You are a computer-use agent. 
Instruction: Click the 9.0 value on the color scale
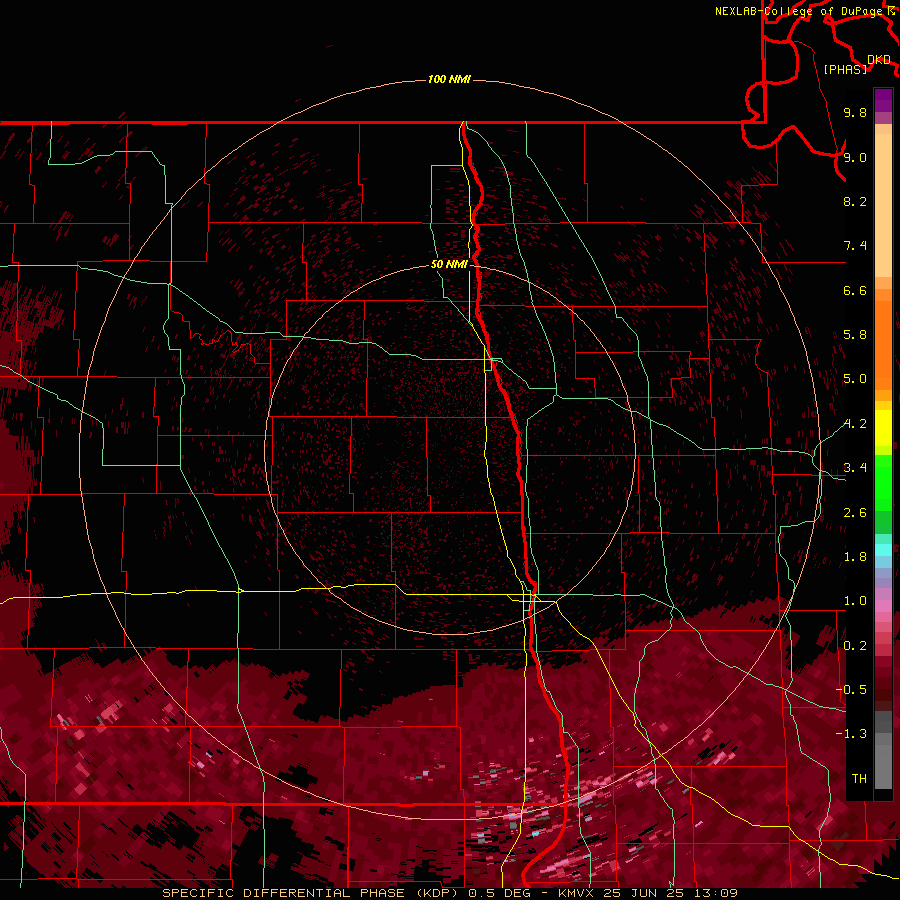pyautogui.click(x=855, y=157)
